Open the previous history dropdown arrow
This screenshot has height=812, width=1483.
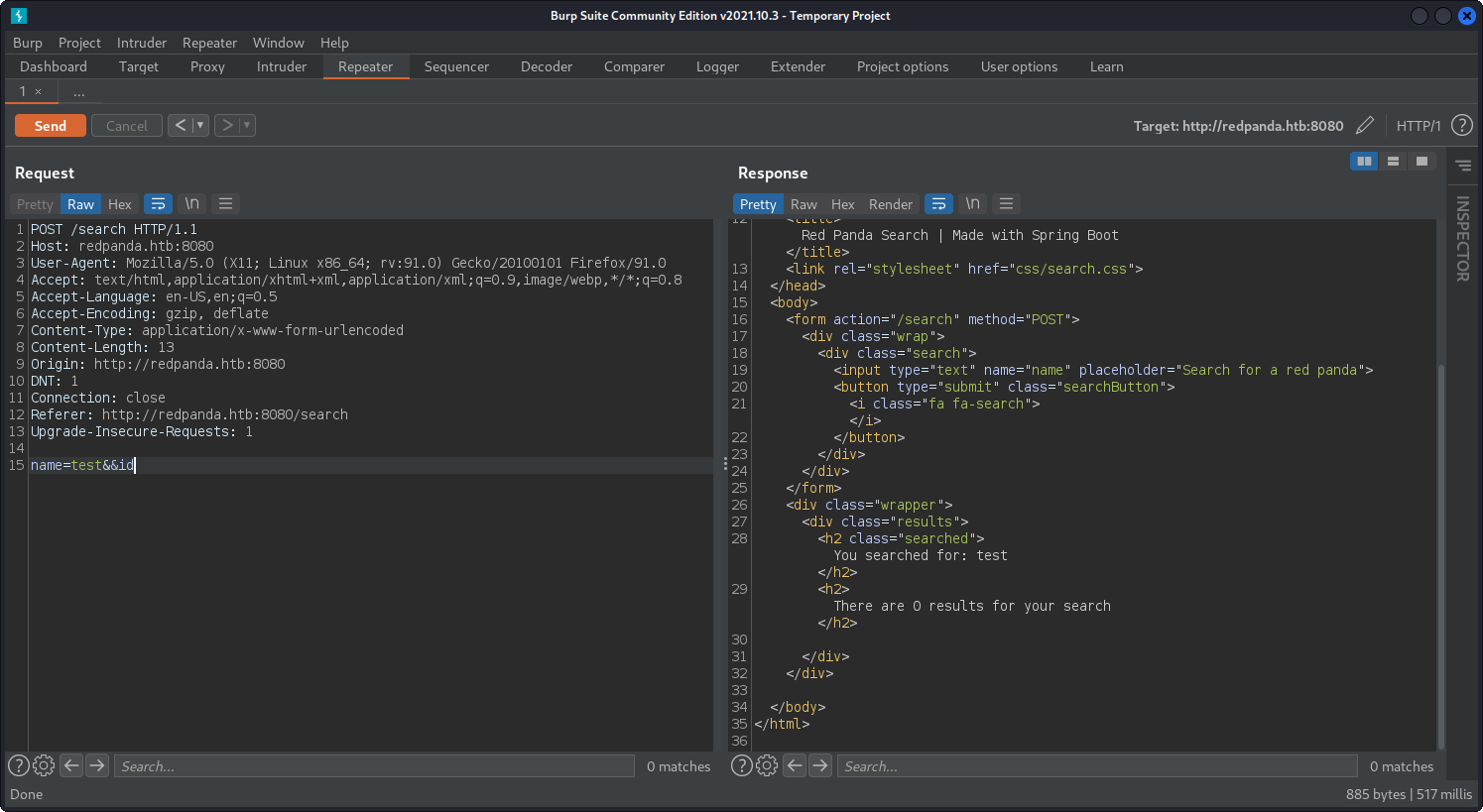coord(200,126)
